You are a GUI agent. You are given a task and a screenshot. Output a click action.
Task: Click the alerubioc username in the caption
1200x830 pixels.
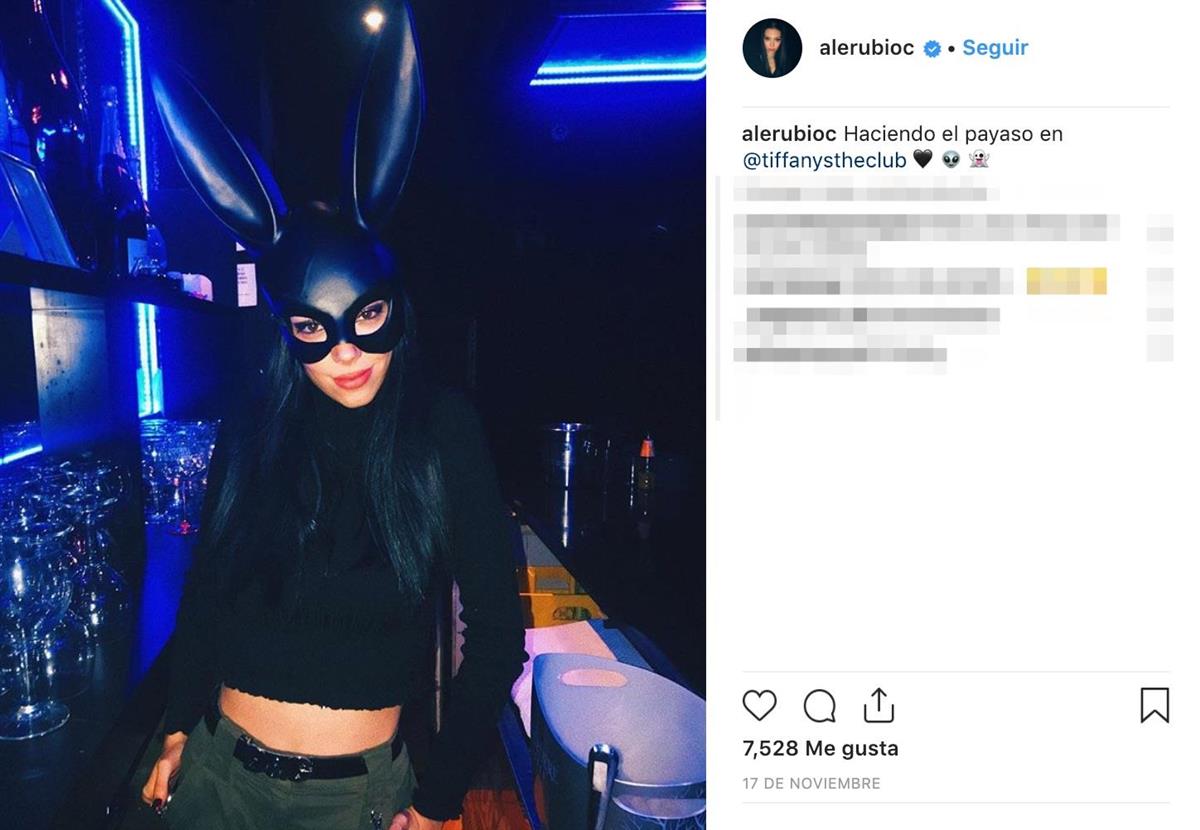point(789,134)
